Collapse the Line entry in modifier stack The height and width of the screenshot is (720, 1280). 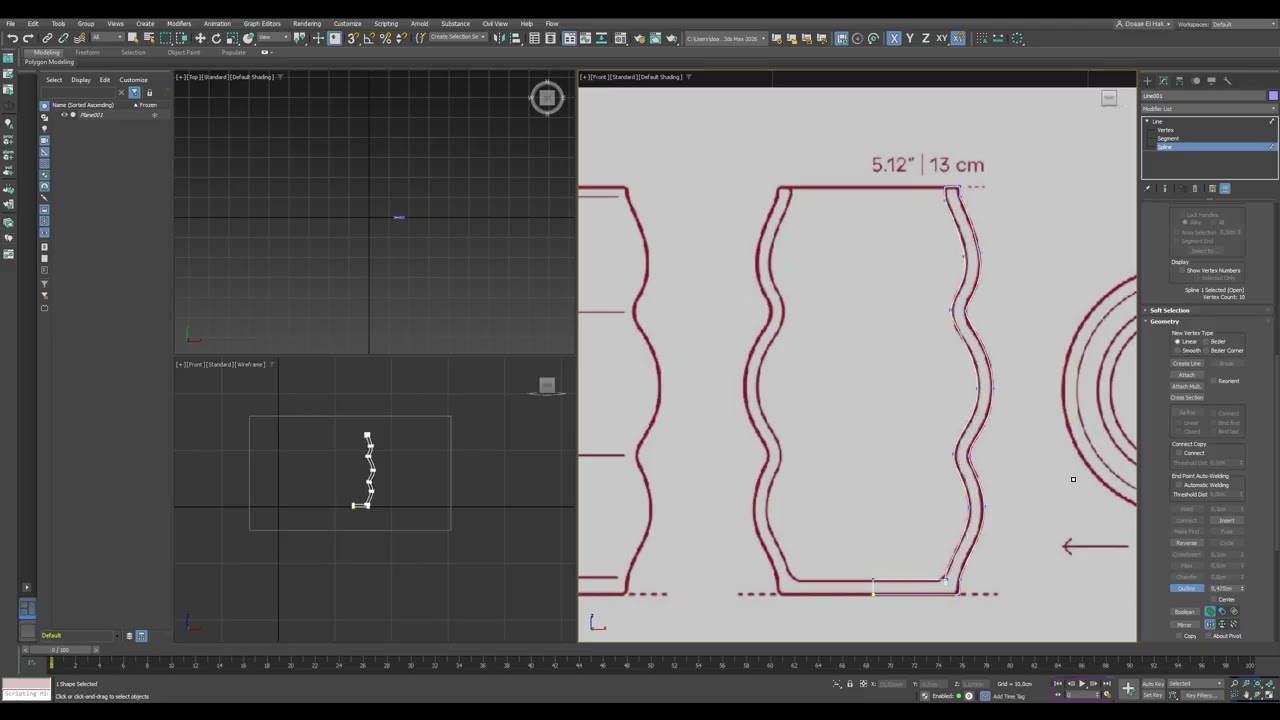tap(1147, 121)
